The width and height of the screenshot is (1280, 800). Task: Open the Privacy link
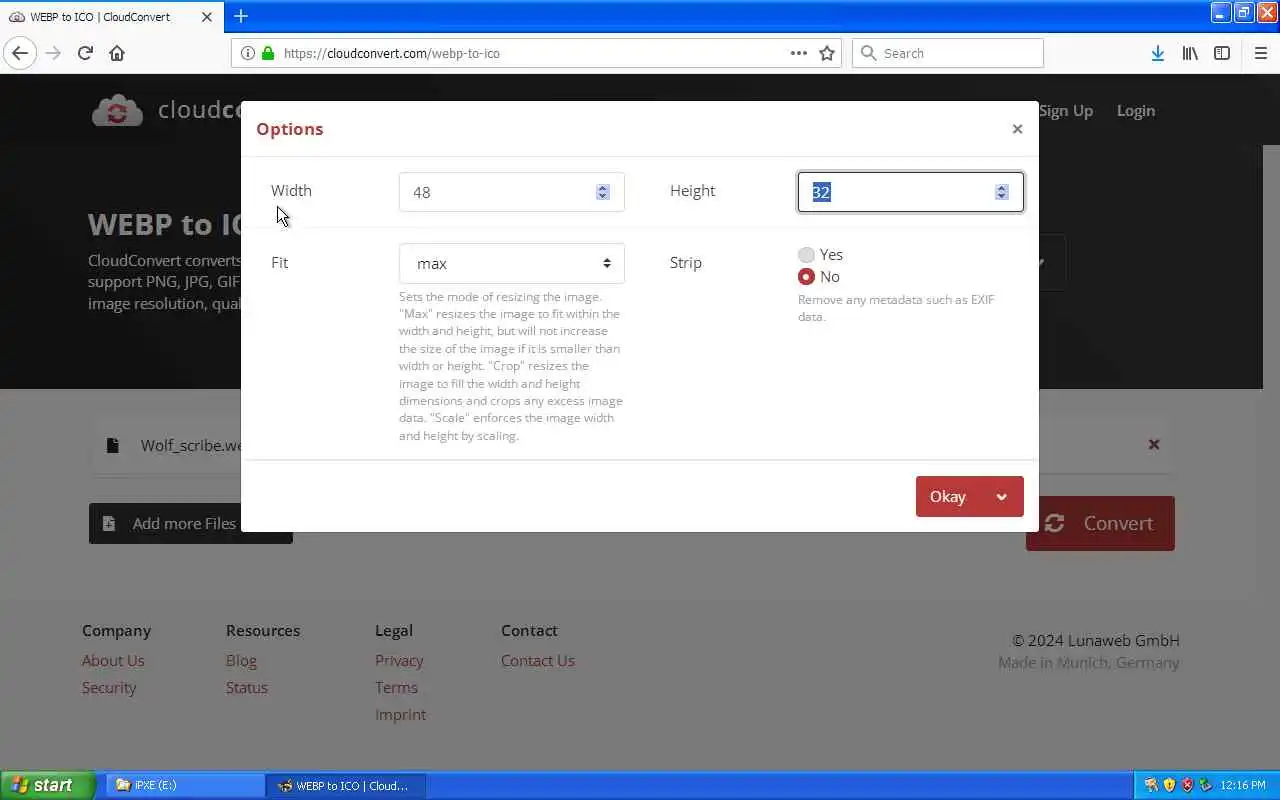tap(399, 661)
